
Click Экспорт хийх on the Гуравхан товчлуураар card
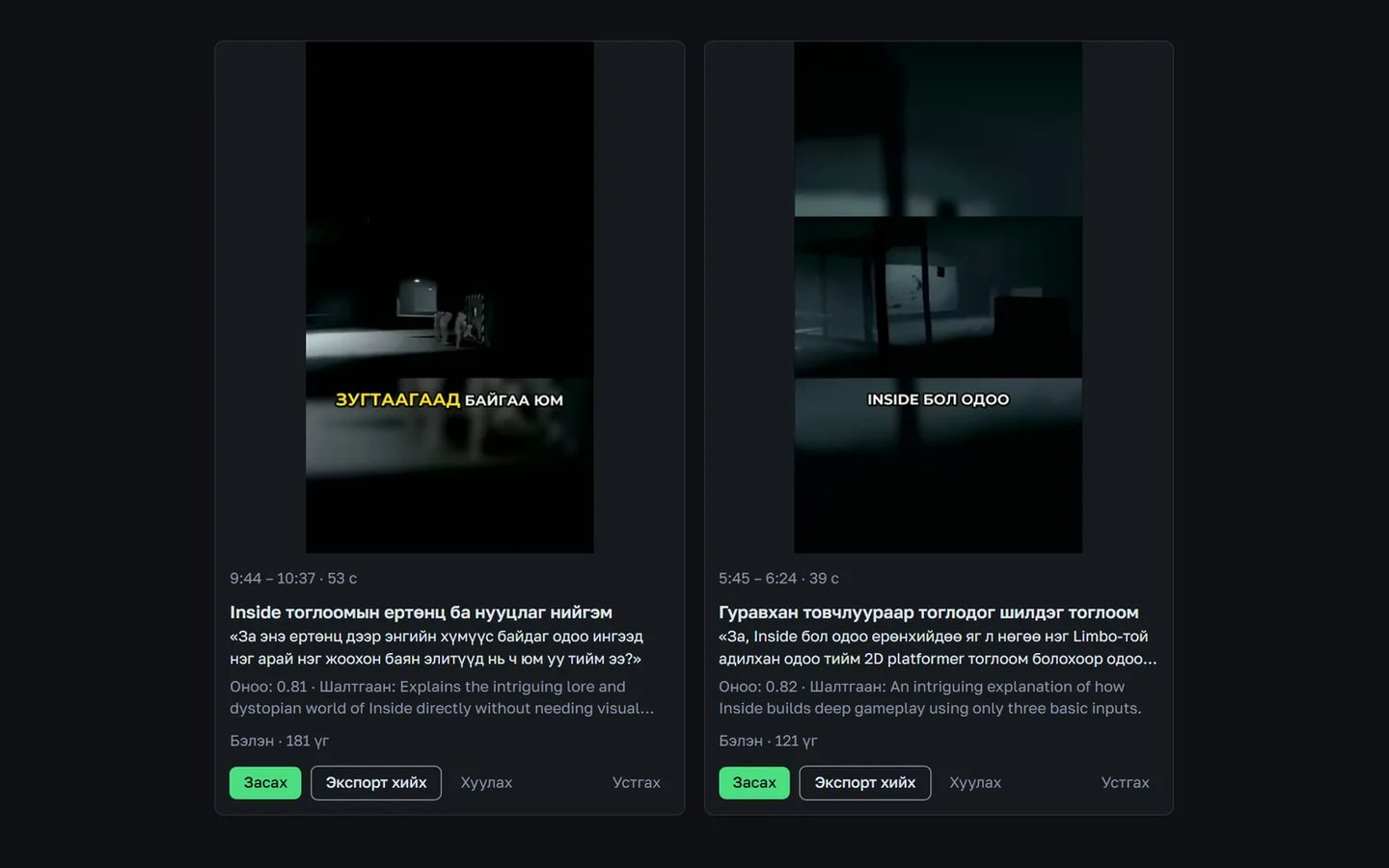(865, 782)
